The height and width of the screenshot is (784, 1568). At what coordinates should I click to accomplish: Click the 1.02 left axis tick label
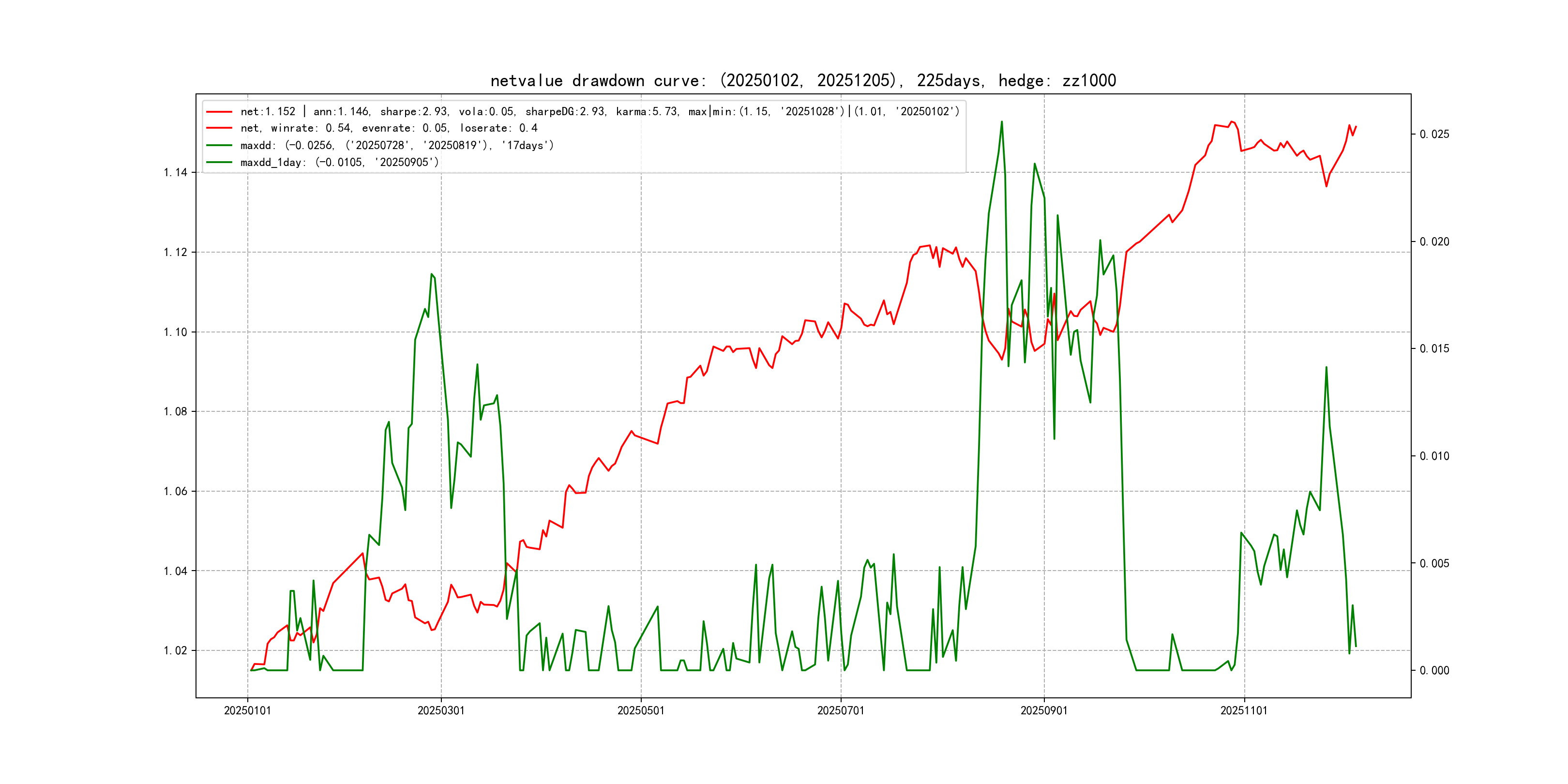175,651
